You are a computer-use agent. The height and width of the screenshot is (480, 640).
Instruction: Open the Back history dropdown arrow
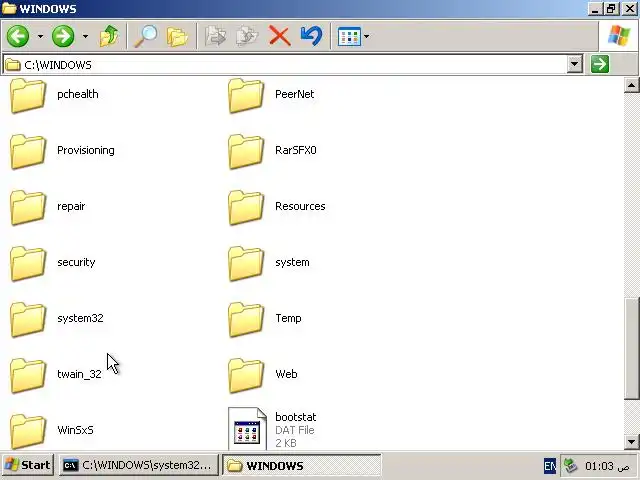point(40,36)
